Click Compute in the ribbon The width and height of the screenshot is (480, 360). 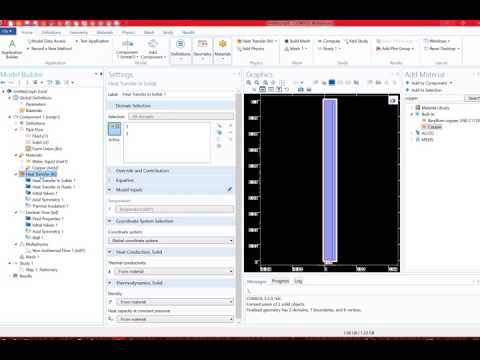329,41
